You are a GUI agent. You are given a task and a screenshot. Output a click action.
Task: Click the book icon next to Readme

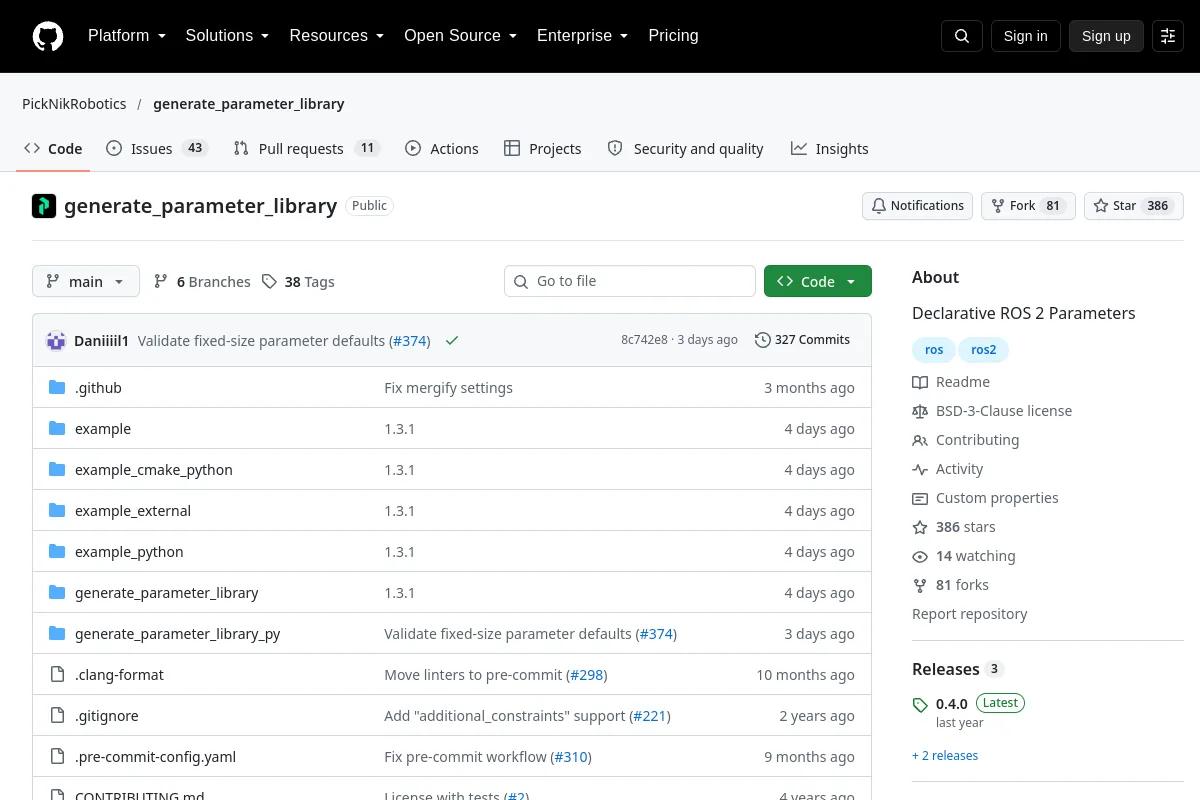920,382
